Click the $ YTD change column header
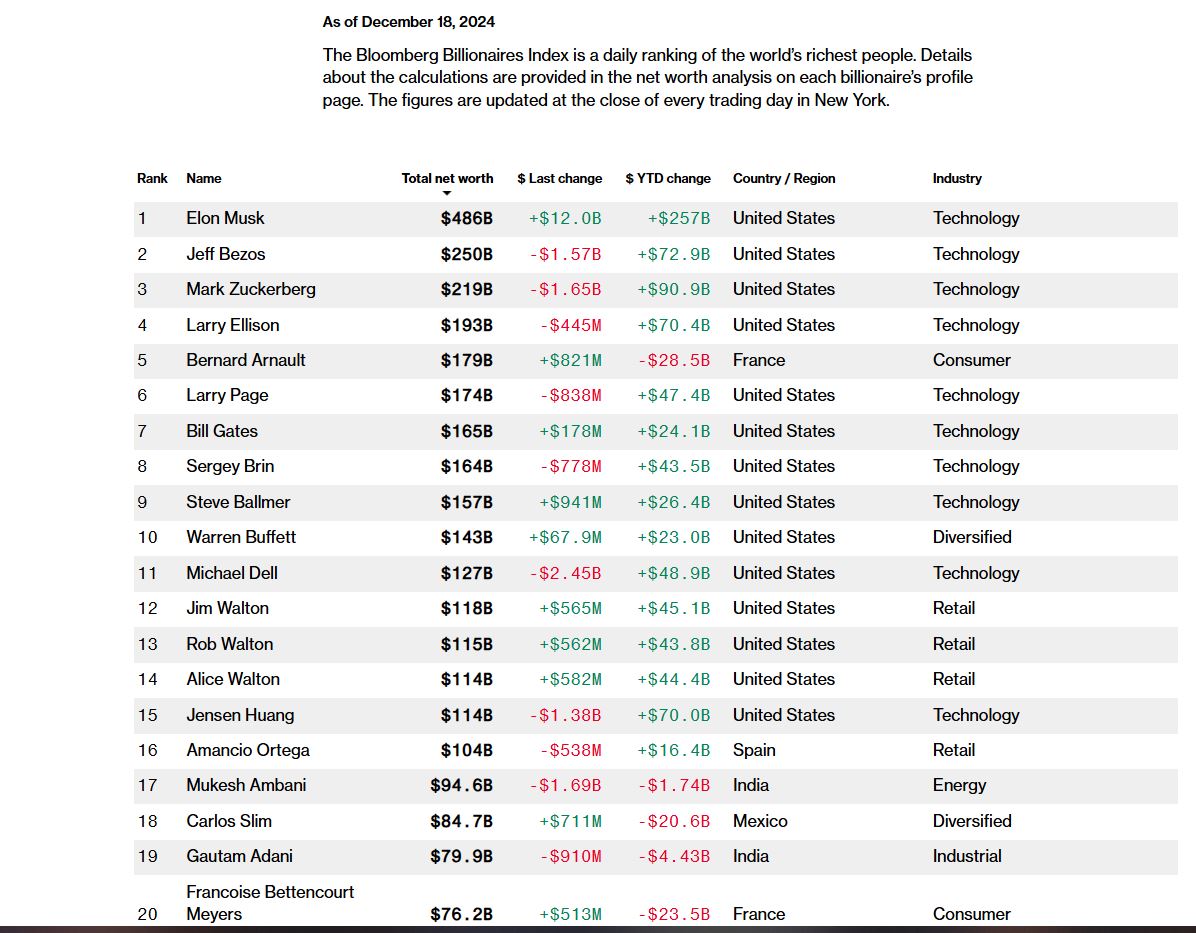 (668, 178)
